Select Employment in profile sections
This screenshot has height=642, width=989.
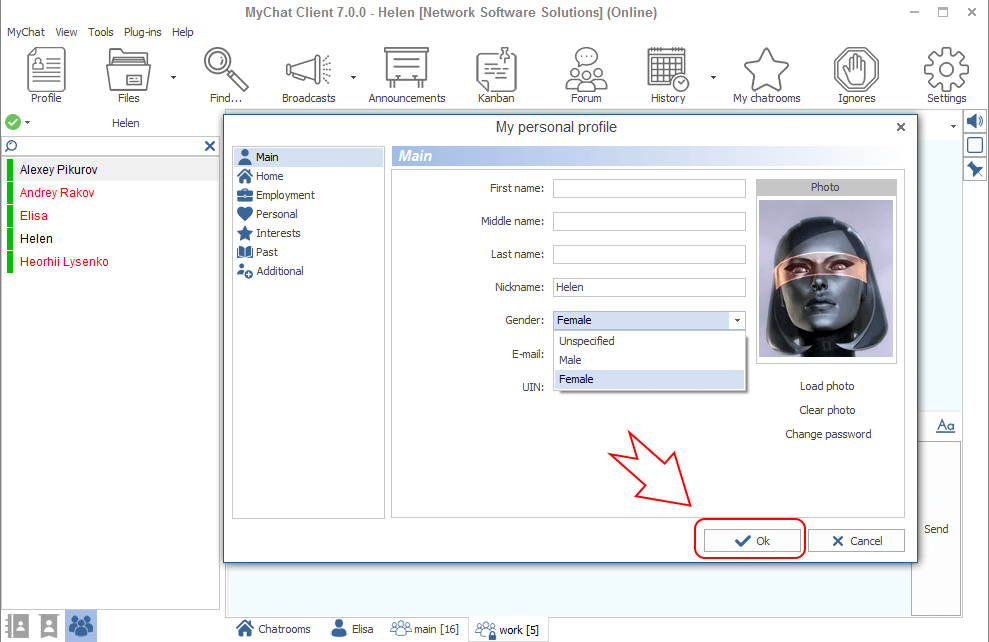click(x=285, y=195)
